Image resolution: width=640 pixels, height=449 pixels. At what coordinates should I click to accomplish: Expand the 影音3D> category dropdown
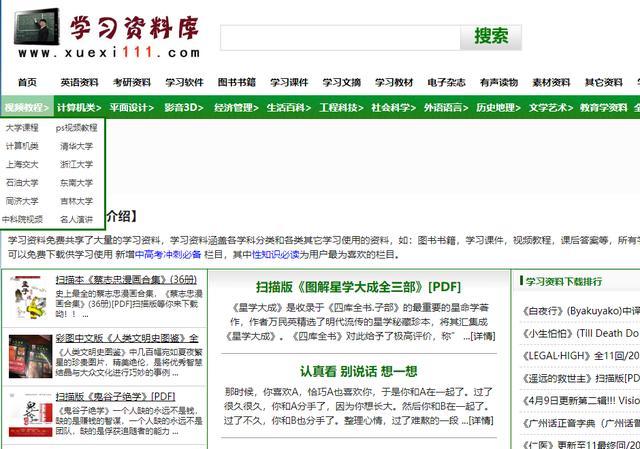point(184,107)
